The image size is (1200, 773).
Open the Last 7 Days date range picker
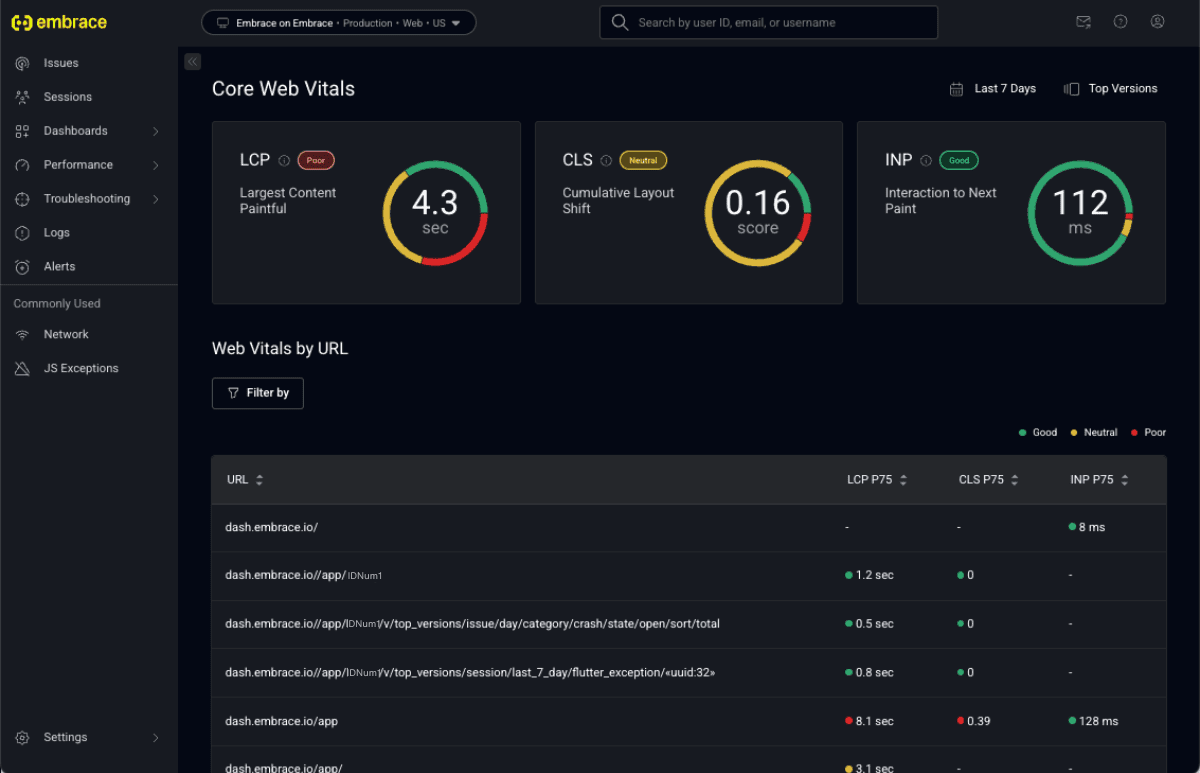(993, 89)
